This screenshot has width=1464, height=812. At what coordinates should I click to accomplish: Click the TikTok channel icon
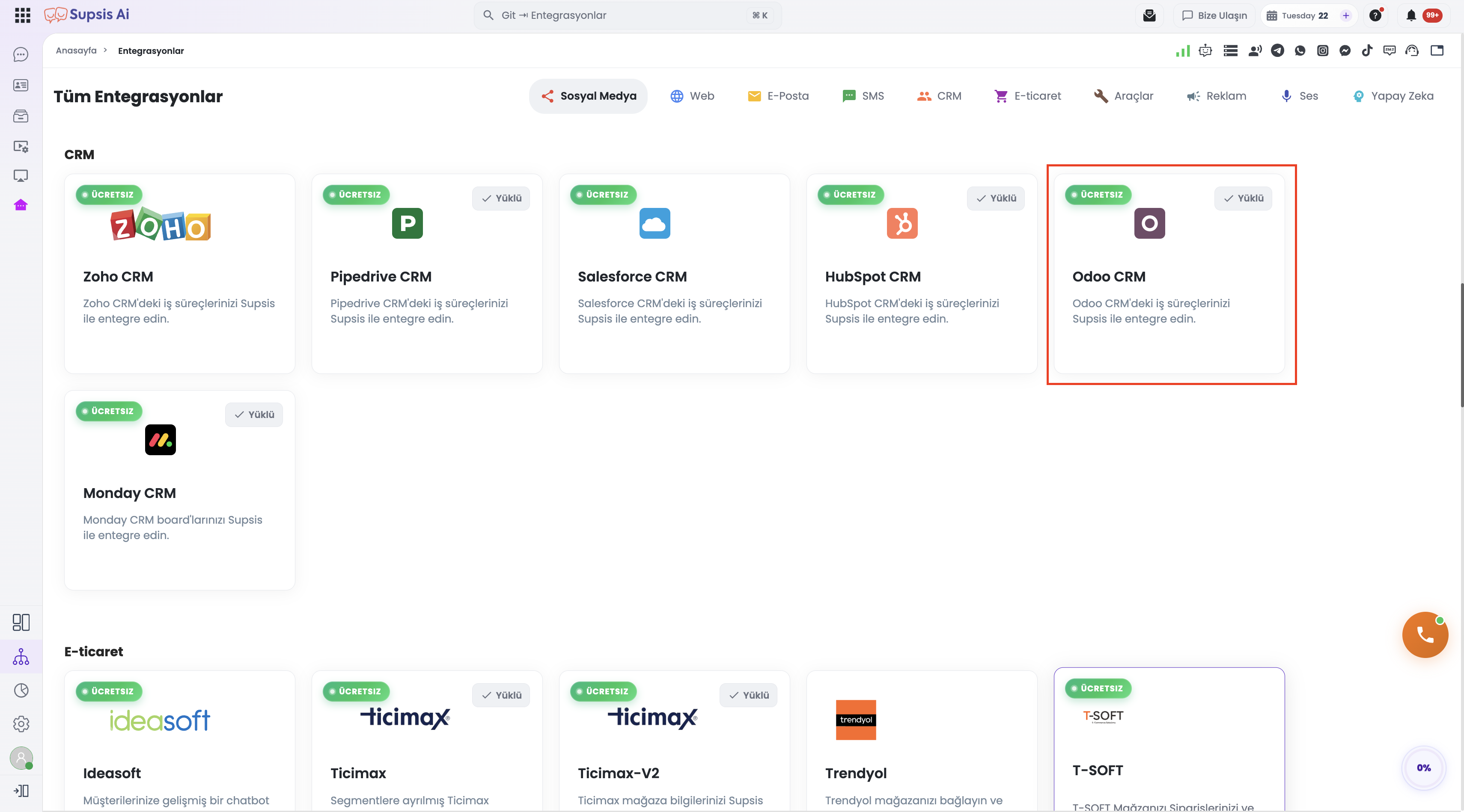click(1367, 50)
